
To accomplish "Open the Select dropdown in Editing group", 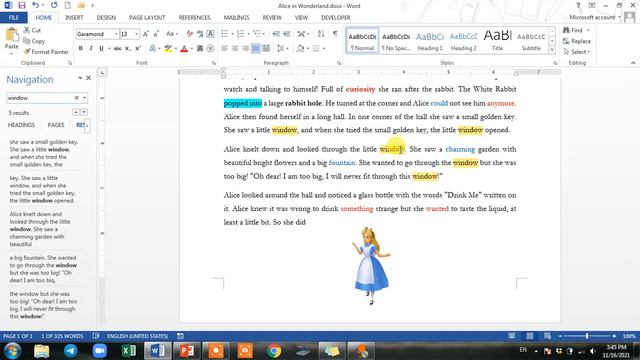I will click(x=577, y=52).
